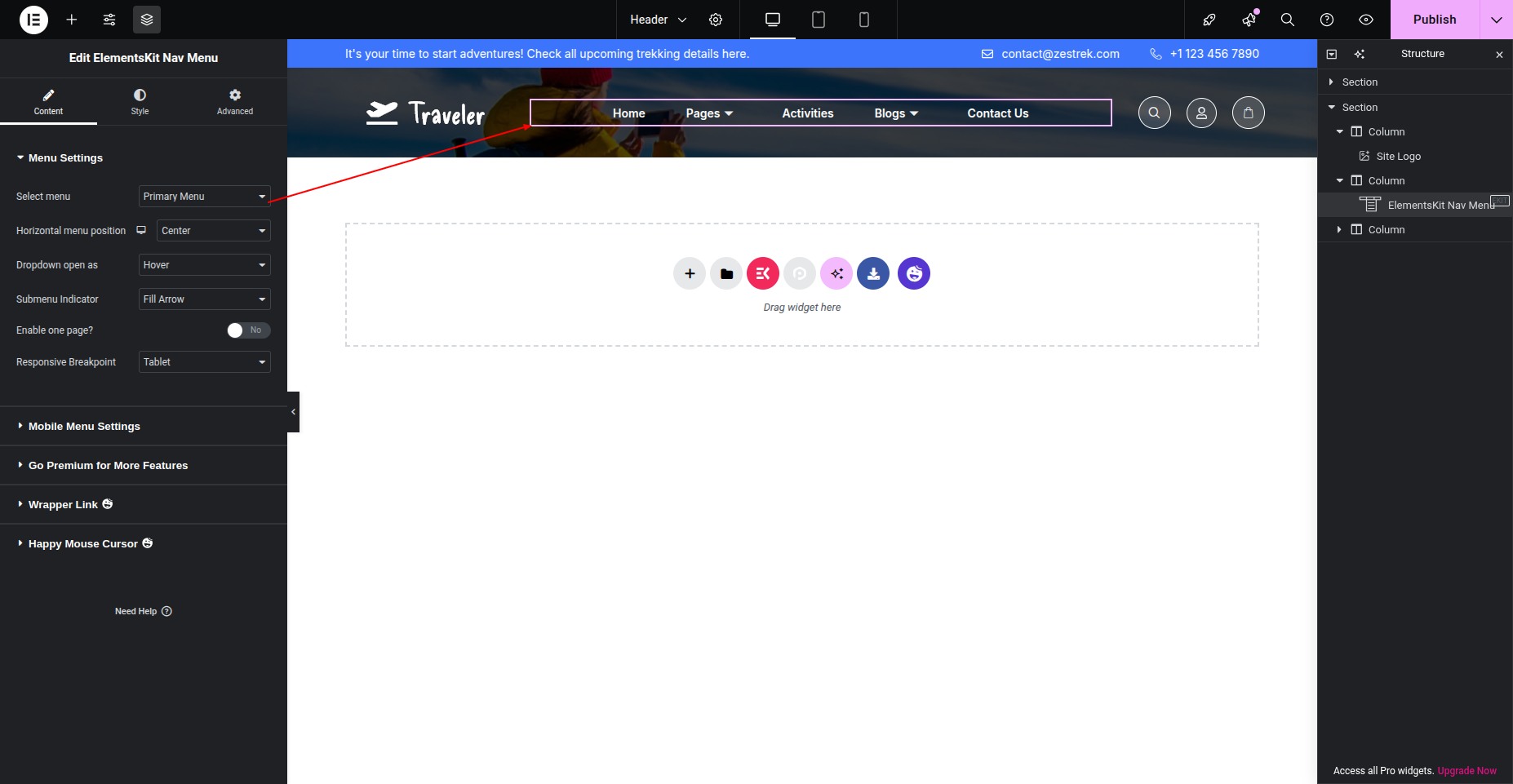Screen dimensions: 1513x784
Task: Switch to the Style tab
Action: click(x=140, y=101)
